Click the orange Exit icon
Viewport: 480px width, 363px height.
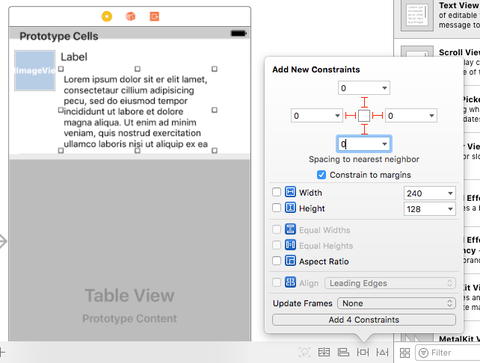point(154,16)
